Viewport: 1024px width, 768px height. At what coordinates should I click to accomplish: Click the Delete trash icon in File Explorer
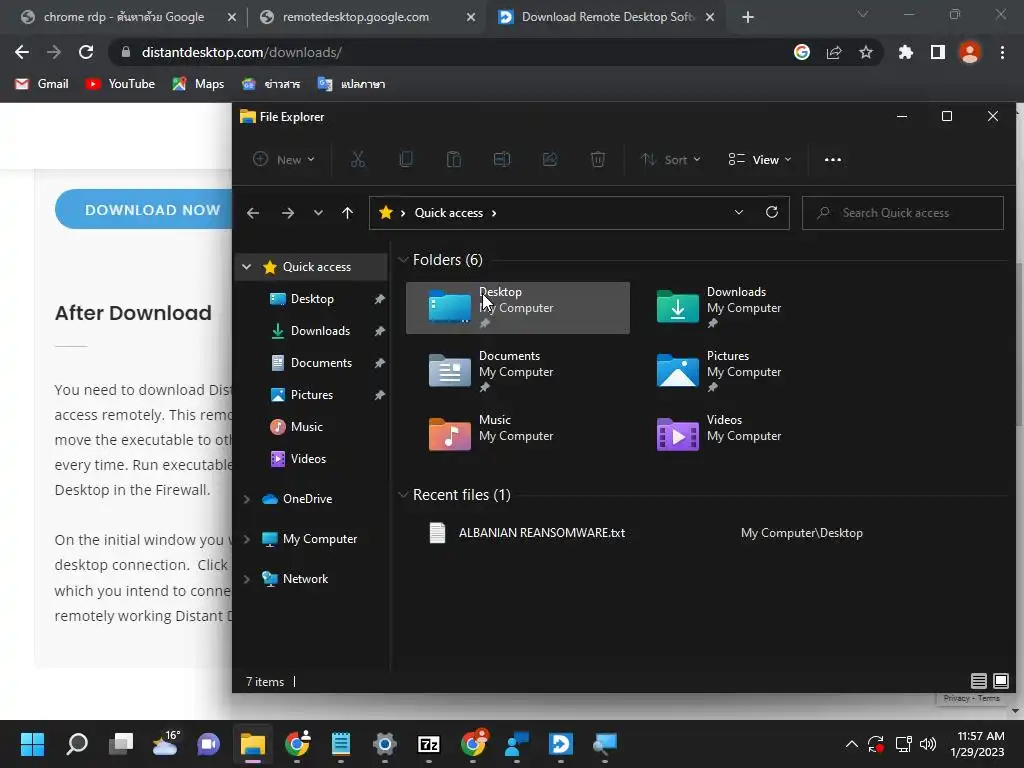click(598, 159)
